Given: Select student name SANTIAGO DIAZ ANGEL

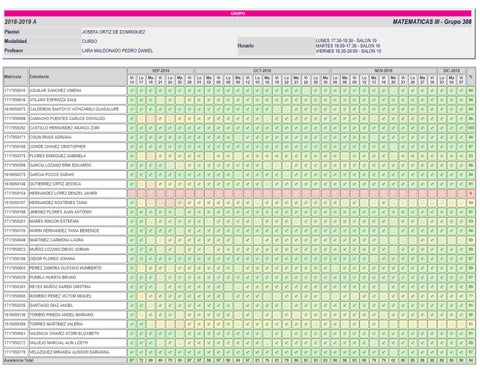Looking at the screenshot, I should 51,305.
